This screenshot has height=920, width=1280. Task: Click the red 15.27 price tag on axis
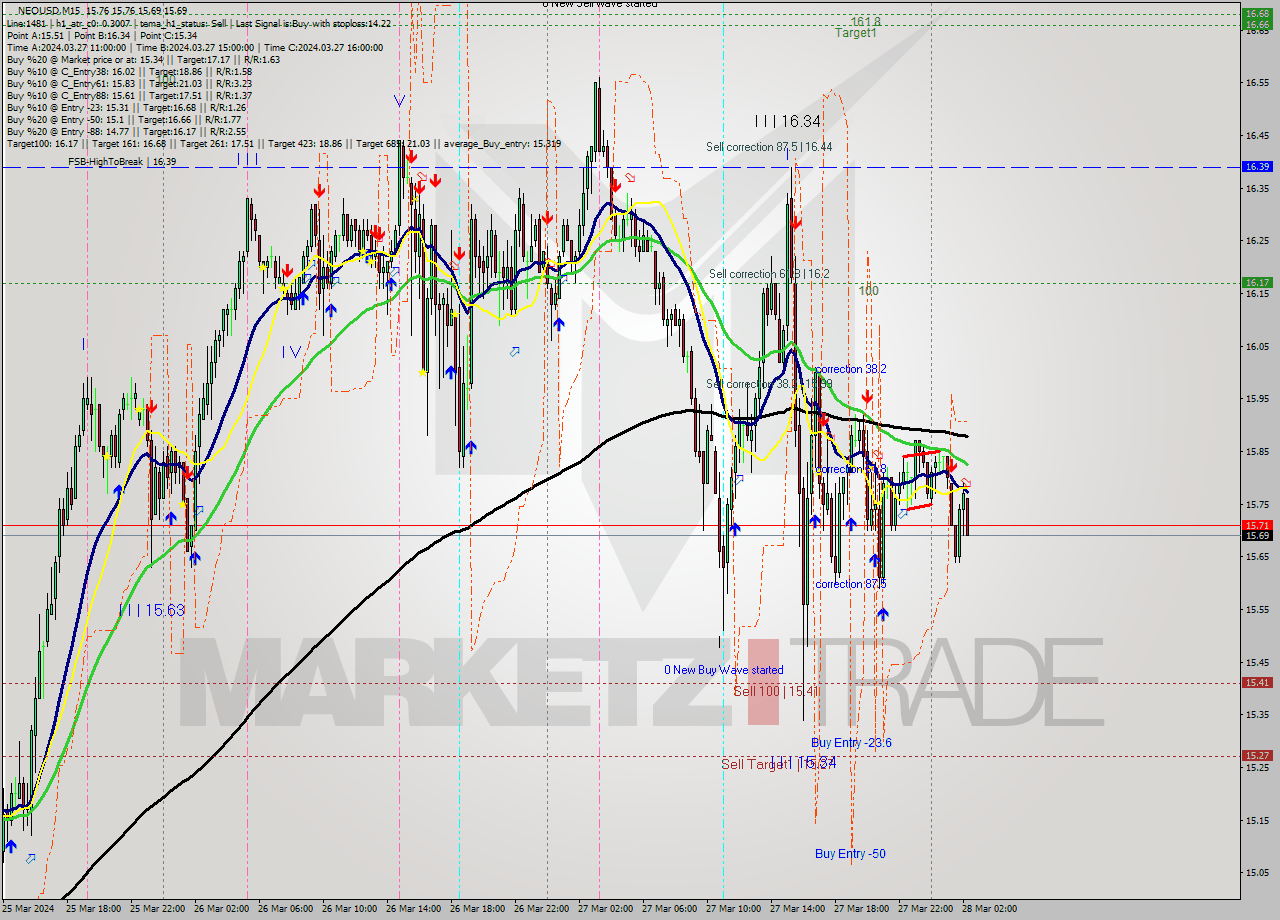point(1257,756)
